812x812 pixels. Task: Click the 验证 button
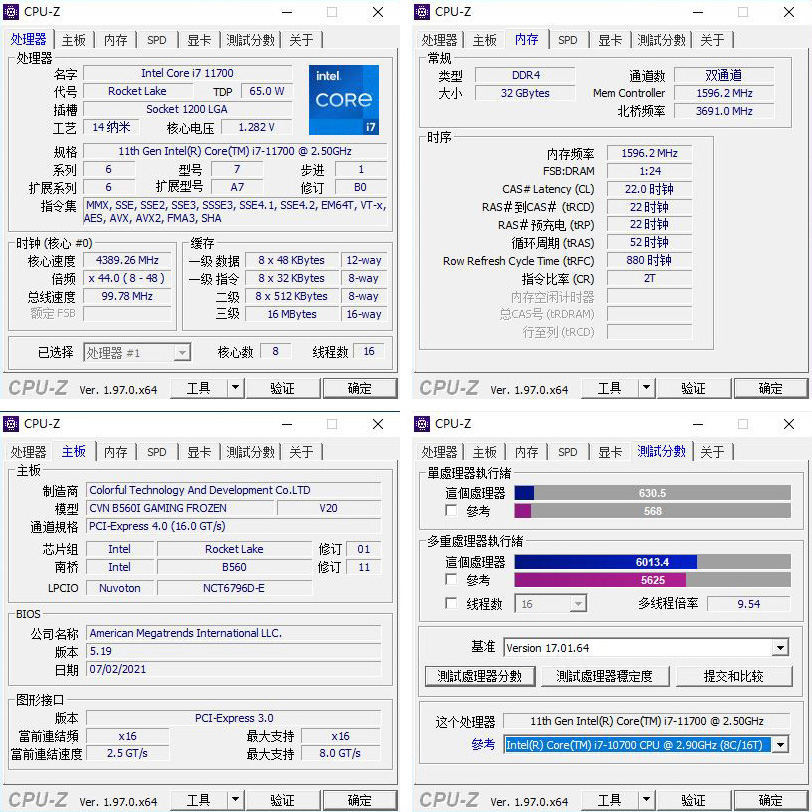(x=281, y=388)
